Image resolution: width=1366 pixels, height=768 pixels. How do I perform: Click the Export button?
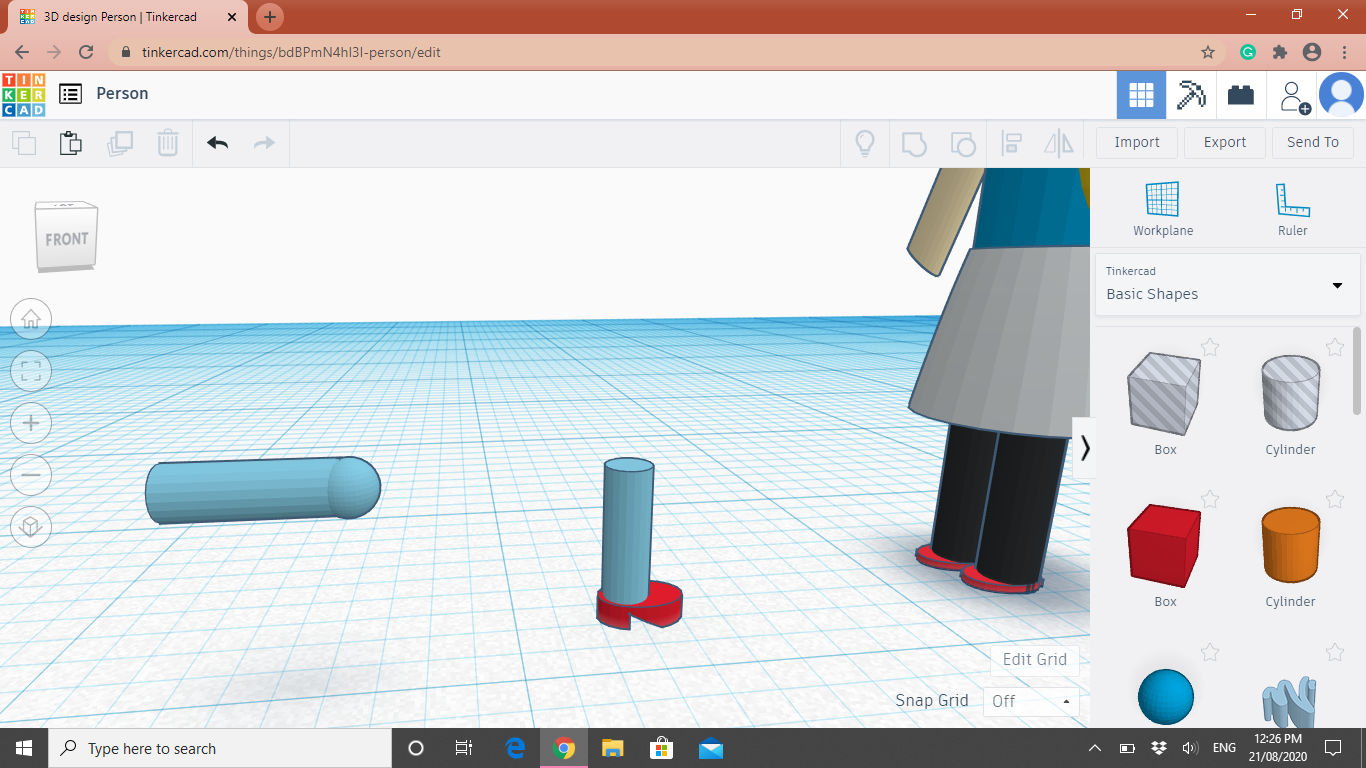(x=1225, y=142)
